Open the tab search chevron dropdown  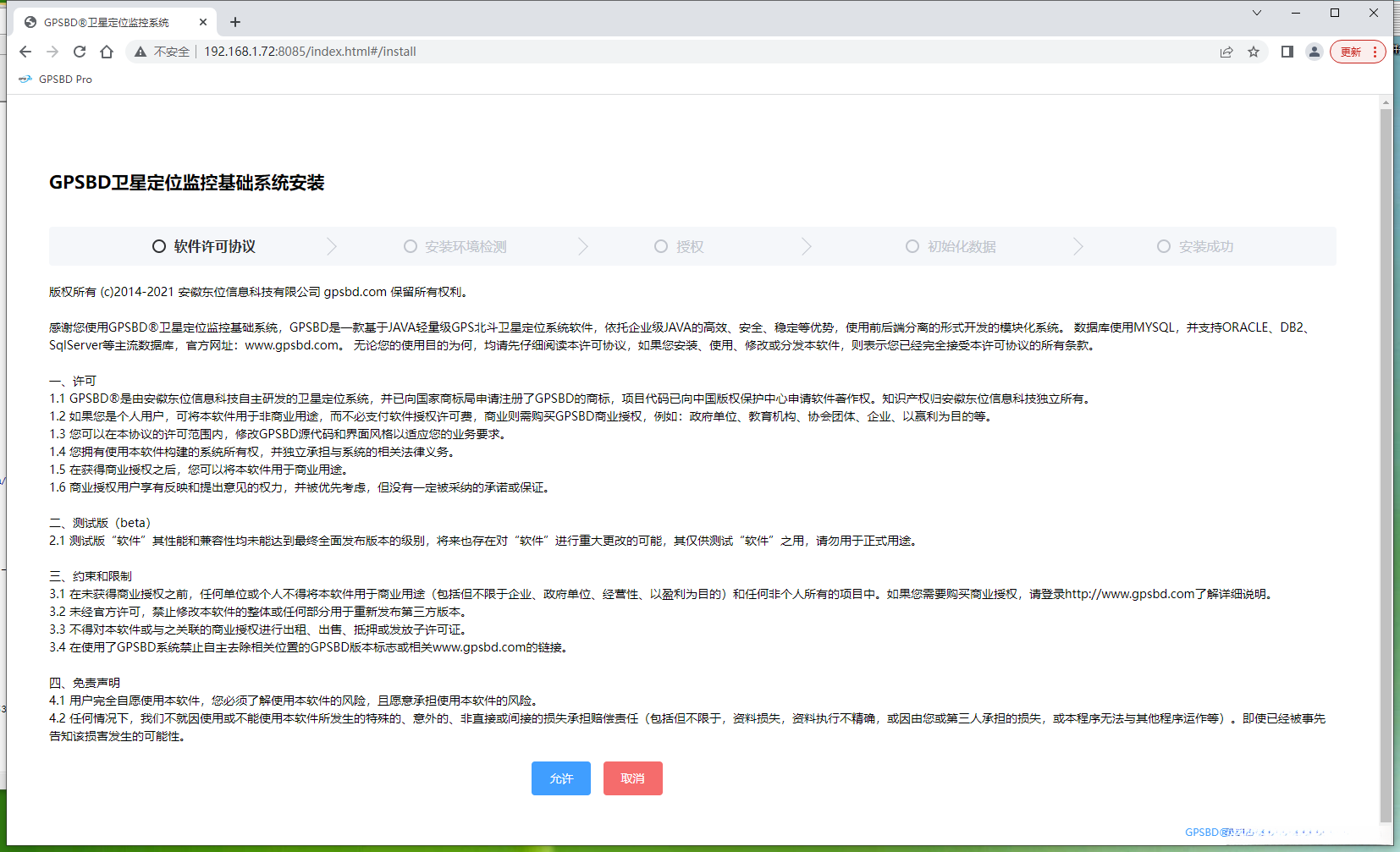(x=1255, y=13)
